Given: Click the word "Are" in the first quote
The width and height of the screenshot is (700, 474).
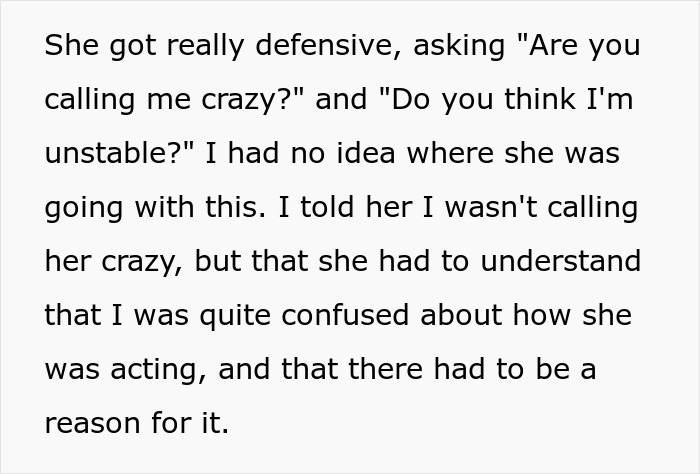Looking at the screenshot, I should (538, 47).
